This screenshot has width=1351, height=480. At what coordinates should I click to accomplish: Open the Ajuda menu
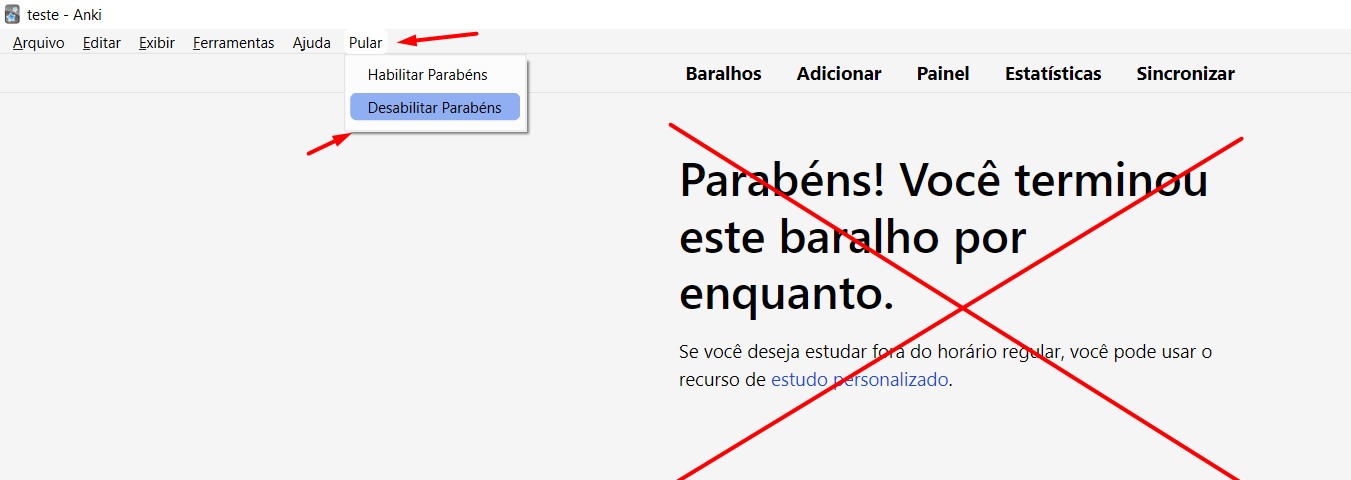click(312, 43)
